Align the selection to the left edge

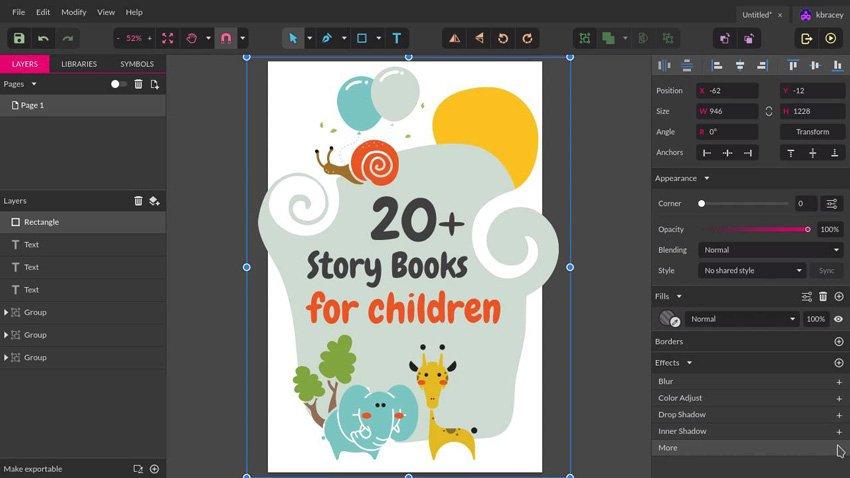pos(717,66)
